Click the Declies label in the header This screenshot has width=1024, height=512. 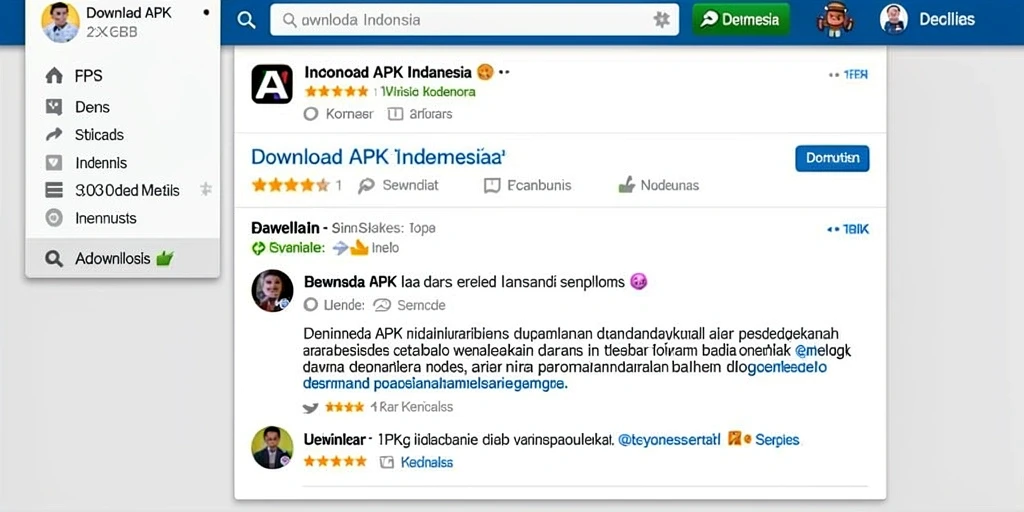pos(947,20)
